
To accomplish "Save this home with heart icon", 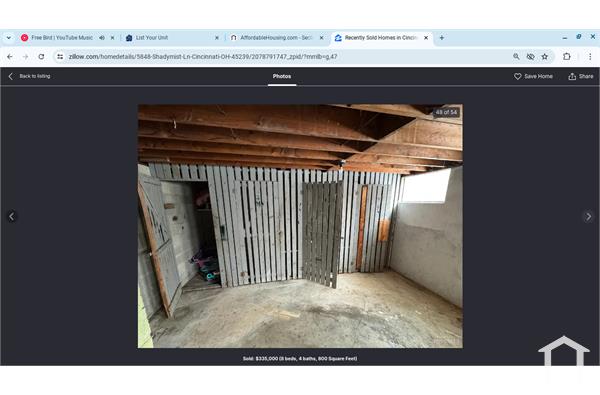I will (x=533, y=76).
